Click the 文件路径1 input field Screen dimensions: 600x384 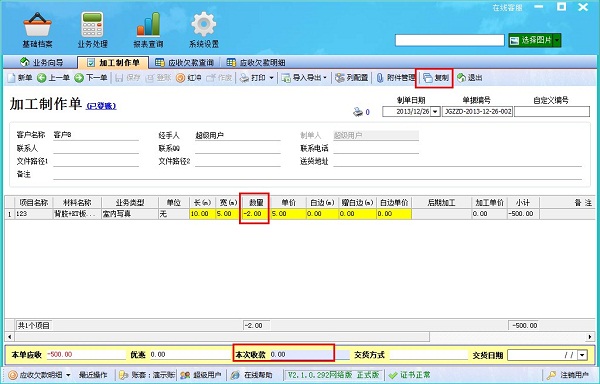pos(96,161)
